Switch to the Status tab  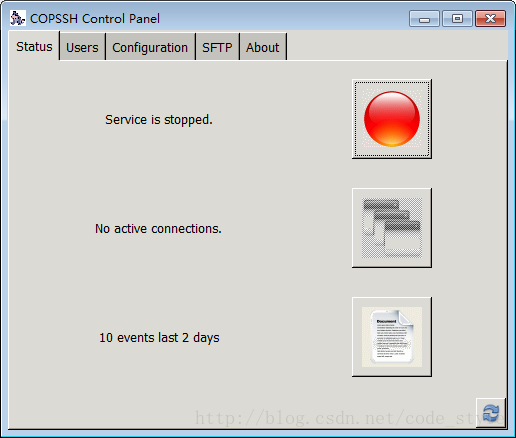click(34, 46)
